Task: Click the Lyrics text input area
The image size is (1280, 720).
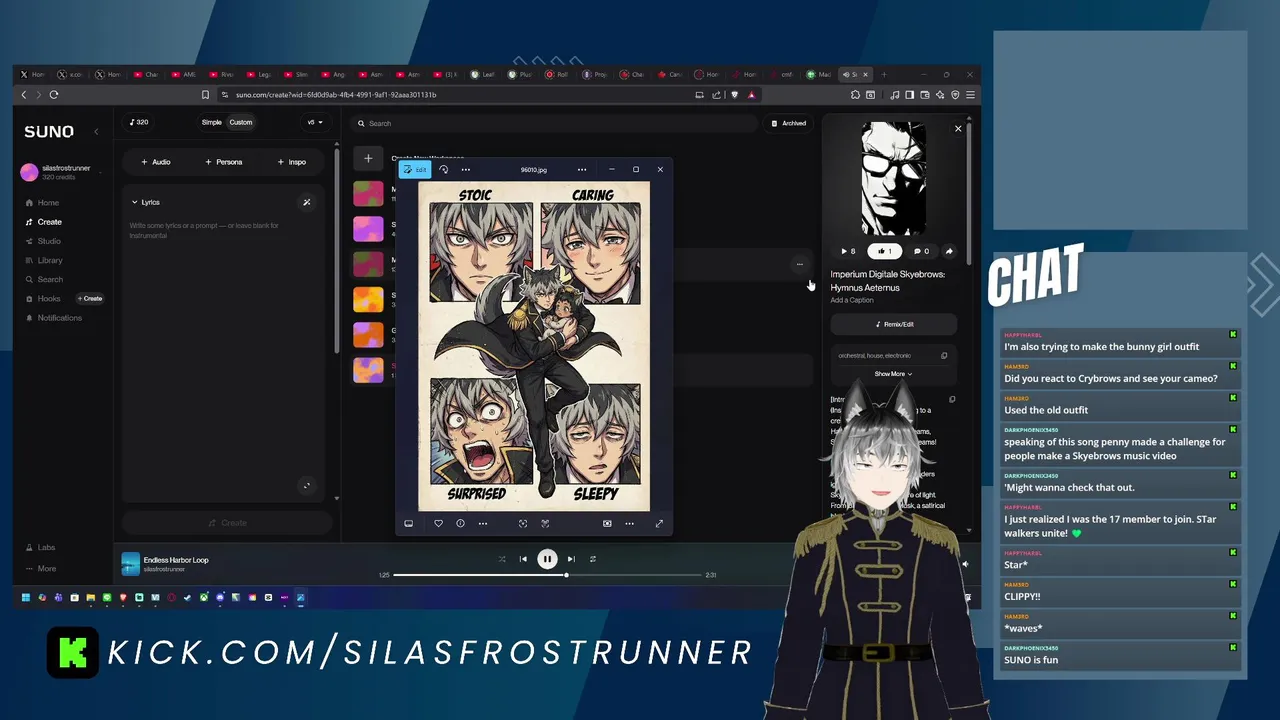Action: point(222,345)
